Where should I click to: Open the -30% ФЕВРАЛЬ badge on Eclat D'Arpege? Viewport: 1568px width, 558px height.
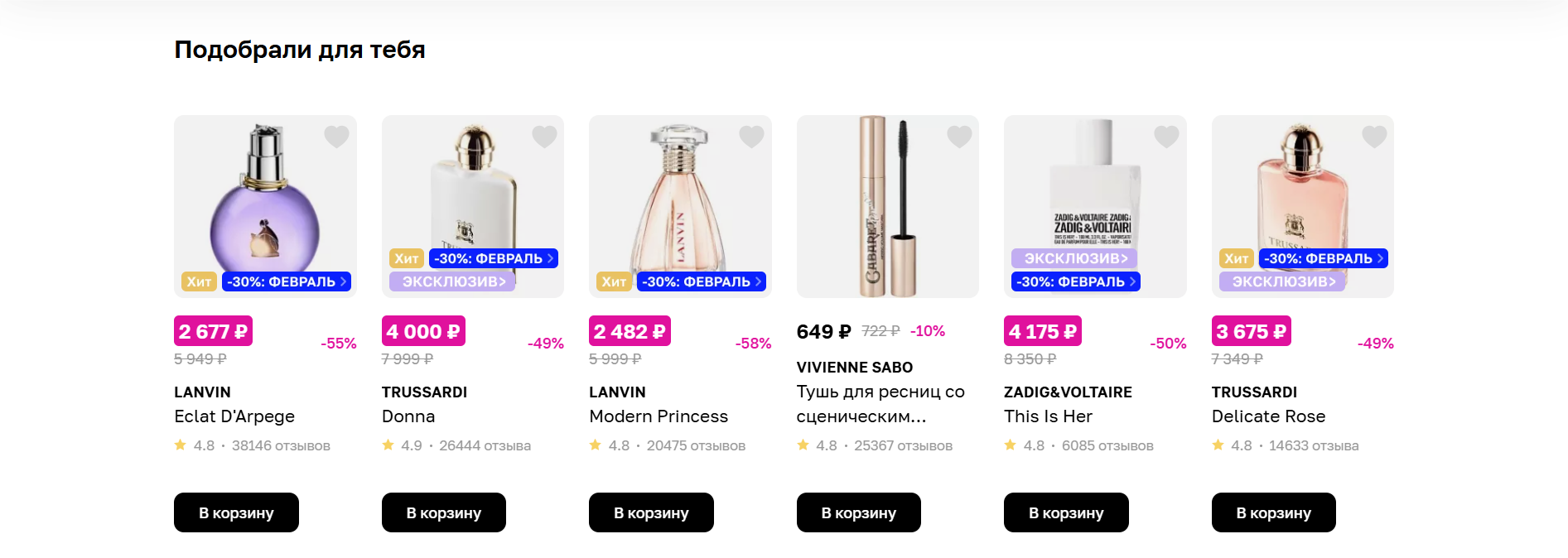[x=287, y=282]
